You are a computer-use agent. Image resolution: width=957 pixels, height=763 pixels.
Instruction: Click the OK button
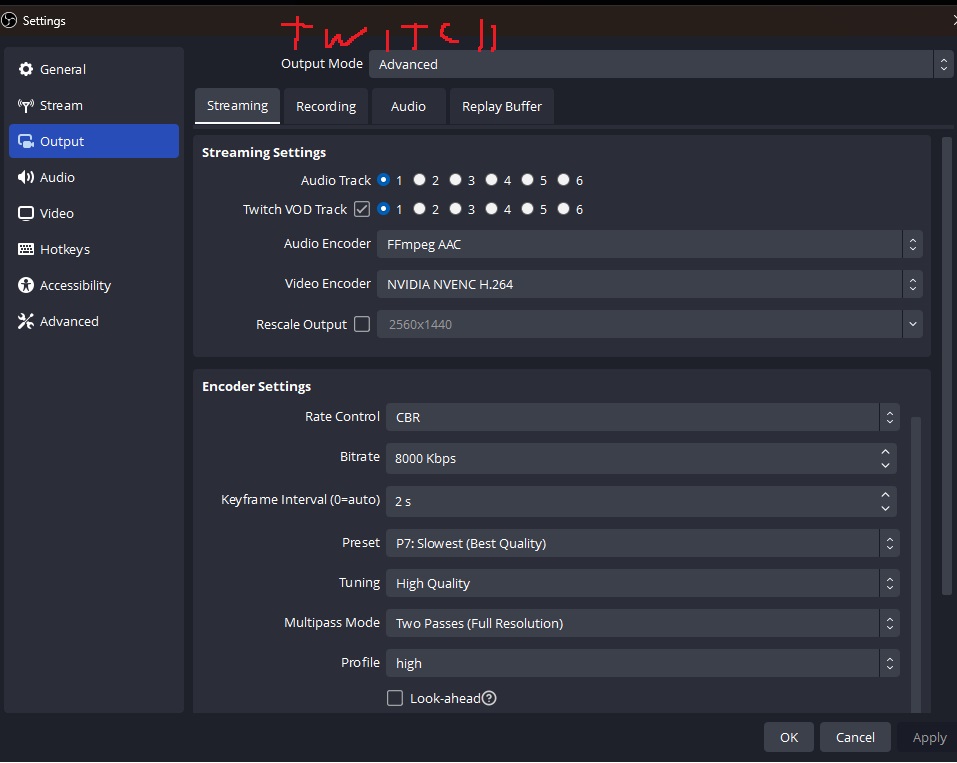tap(788, 737)
